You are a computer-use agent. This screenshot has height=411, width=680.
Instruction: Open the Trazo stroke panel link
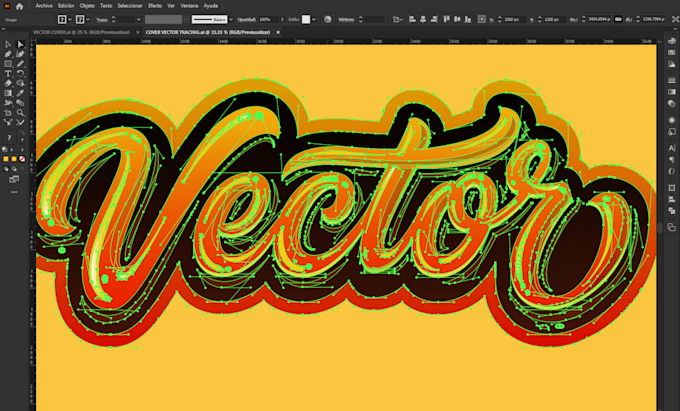tap(101, 20)
